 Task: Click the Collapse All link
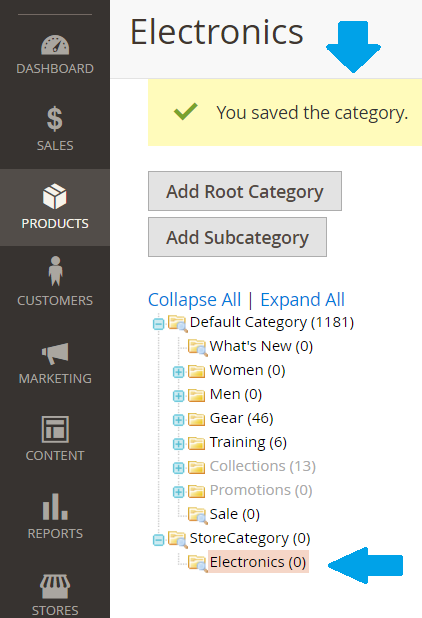pos(194,300)
